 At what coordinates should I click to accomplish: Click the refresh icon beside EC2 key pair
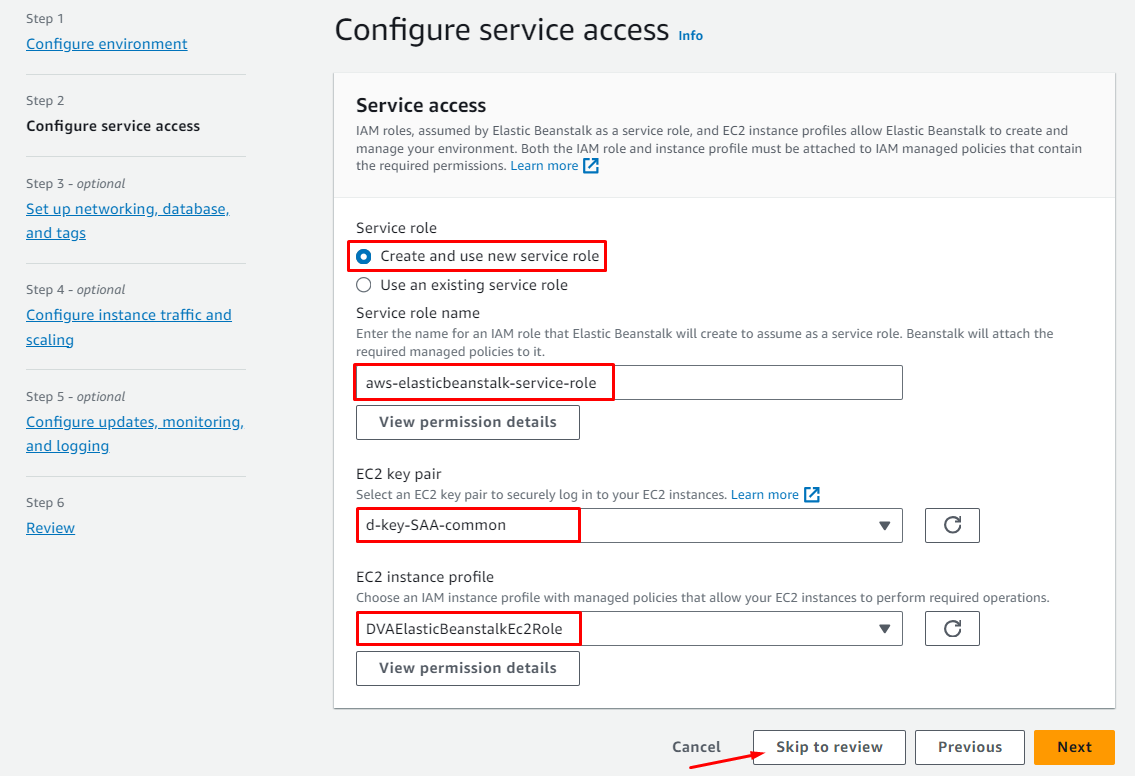952,525
